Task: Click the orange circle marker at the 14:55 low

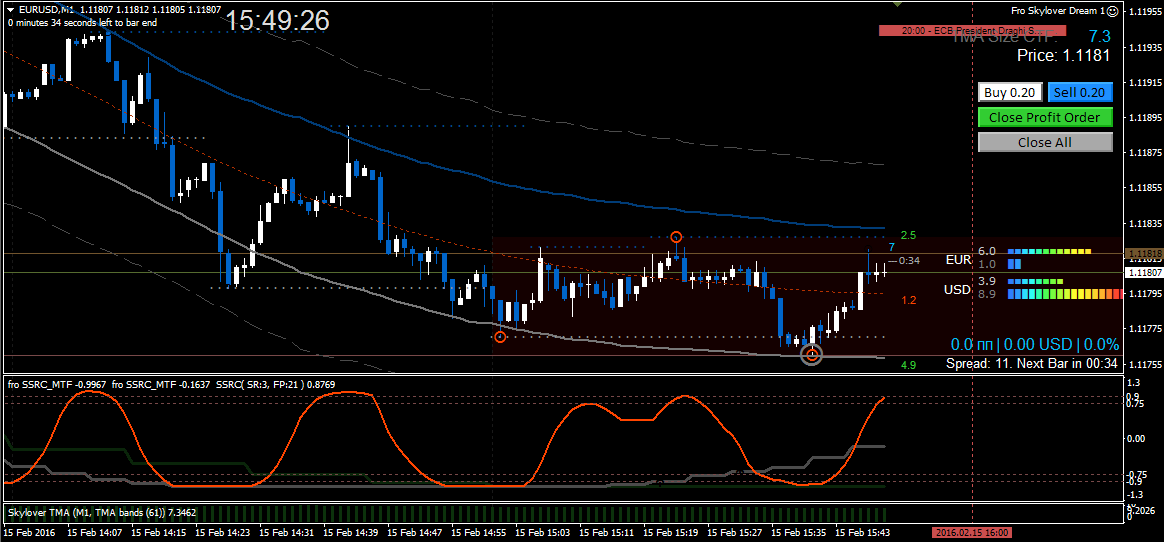Action: coord(500,337)
